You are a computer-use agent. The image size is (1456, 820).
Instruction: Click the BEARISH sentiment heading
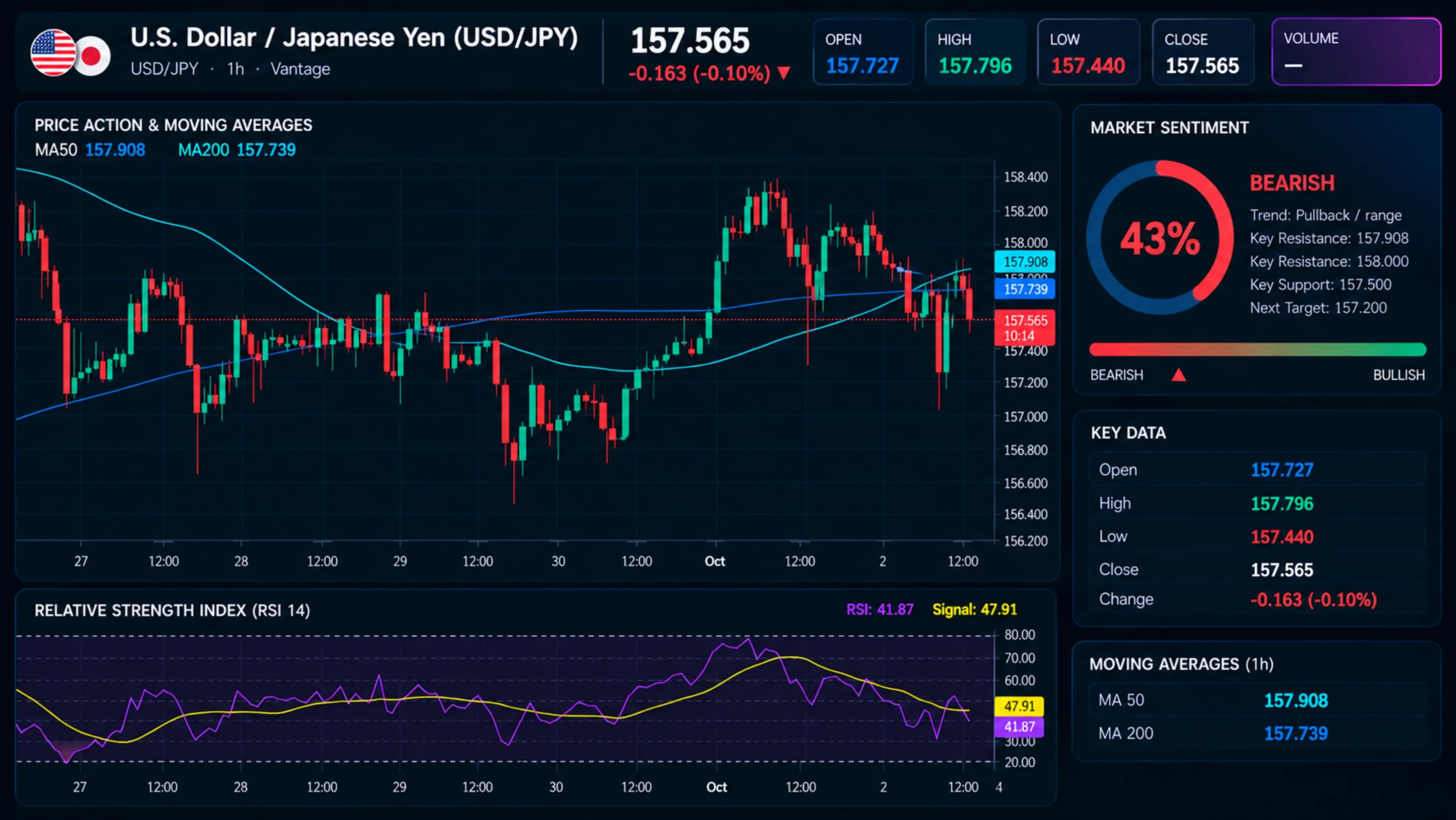coord(1292,183)
